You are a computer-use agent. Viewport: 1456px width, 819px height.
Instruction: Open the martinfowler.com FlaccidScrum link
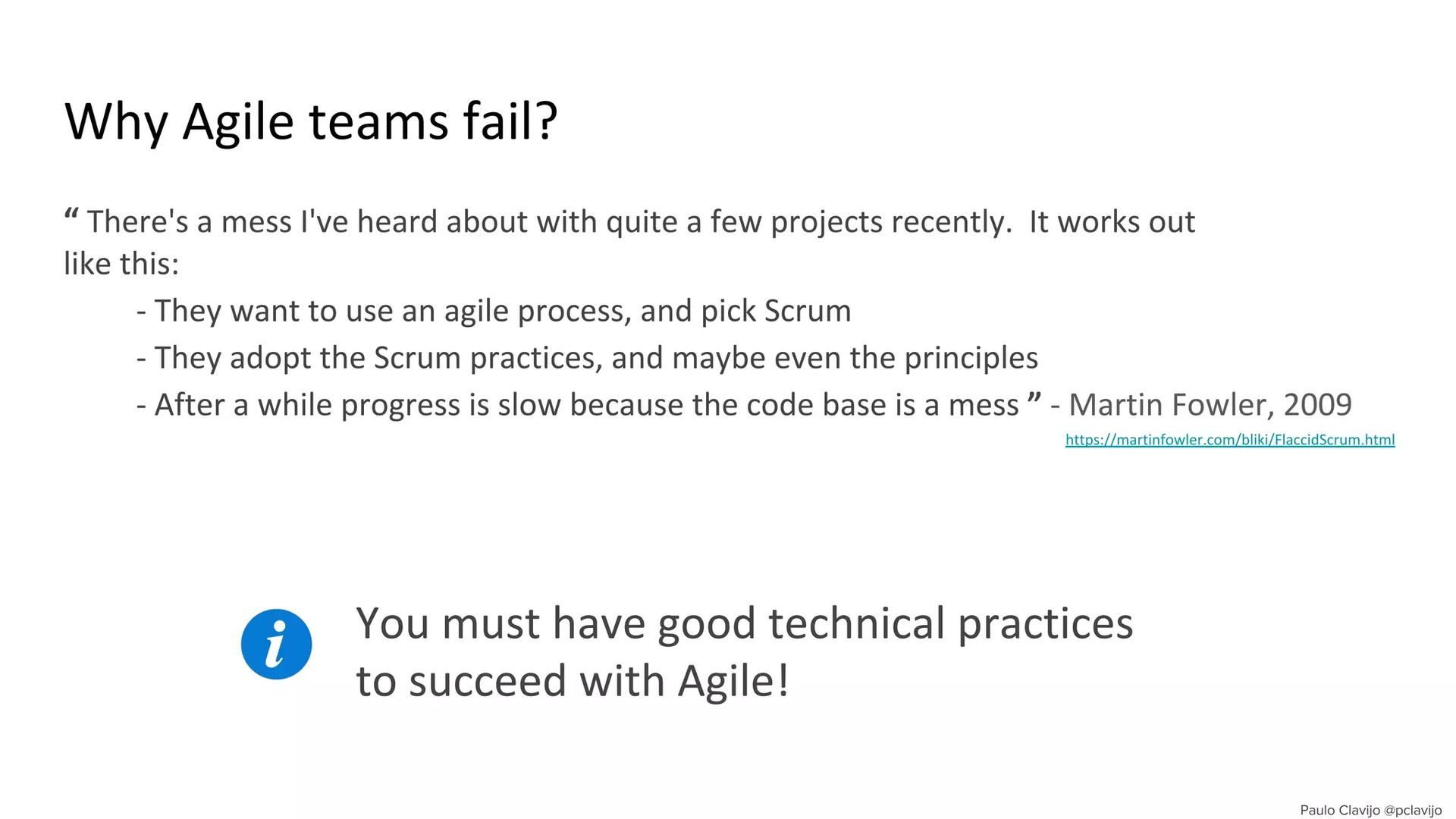[x=1229, y=440]
